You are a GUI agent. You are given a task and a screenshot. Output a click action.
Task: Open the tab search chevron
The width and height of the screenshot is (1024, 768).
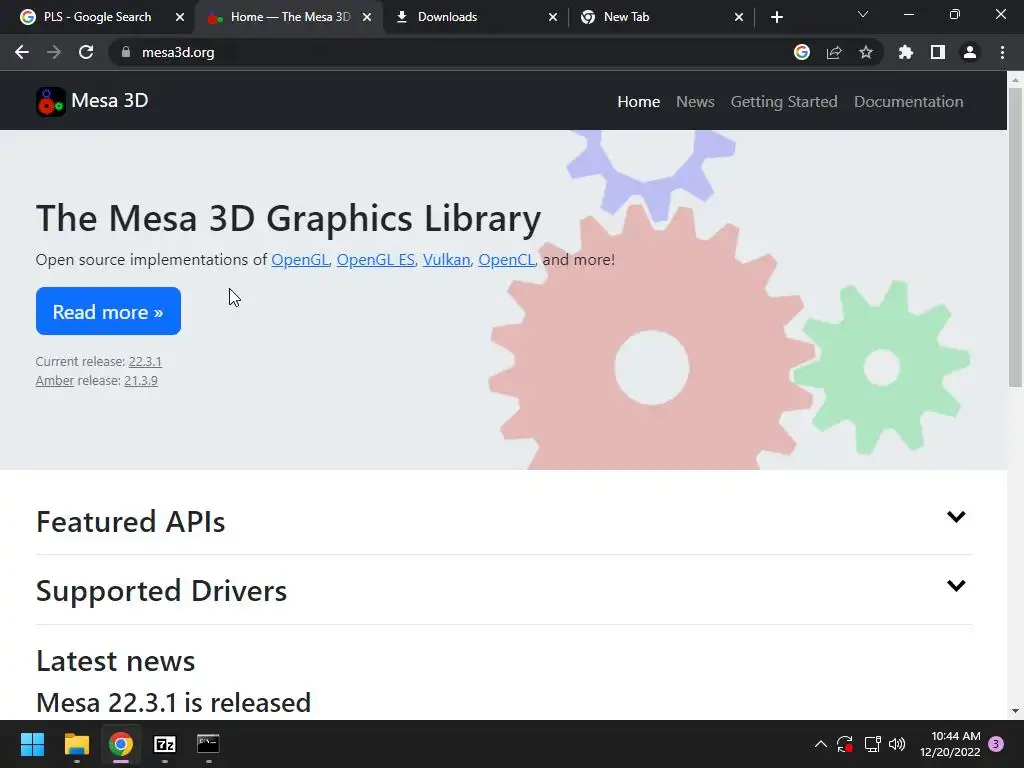coord(863,14)
